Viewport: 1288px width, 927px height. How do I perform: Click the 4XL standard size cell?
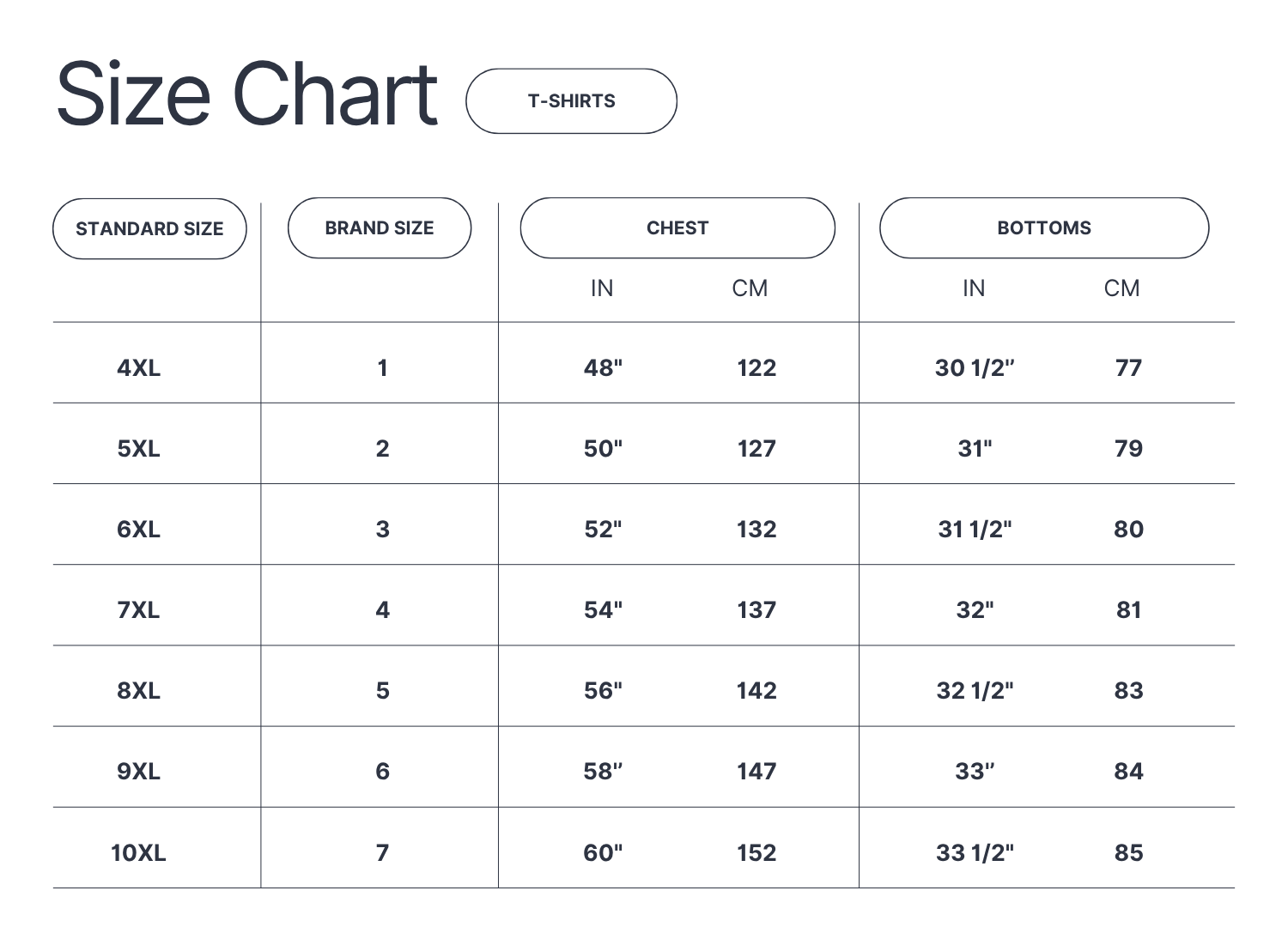pos(139,368)
